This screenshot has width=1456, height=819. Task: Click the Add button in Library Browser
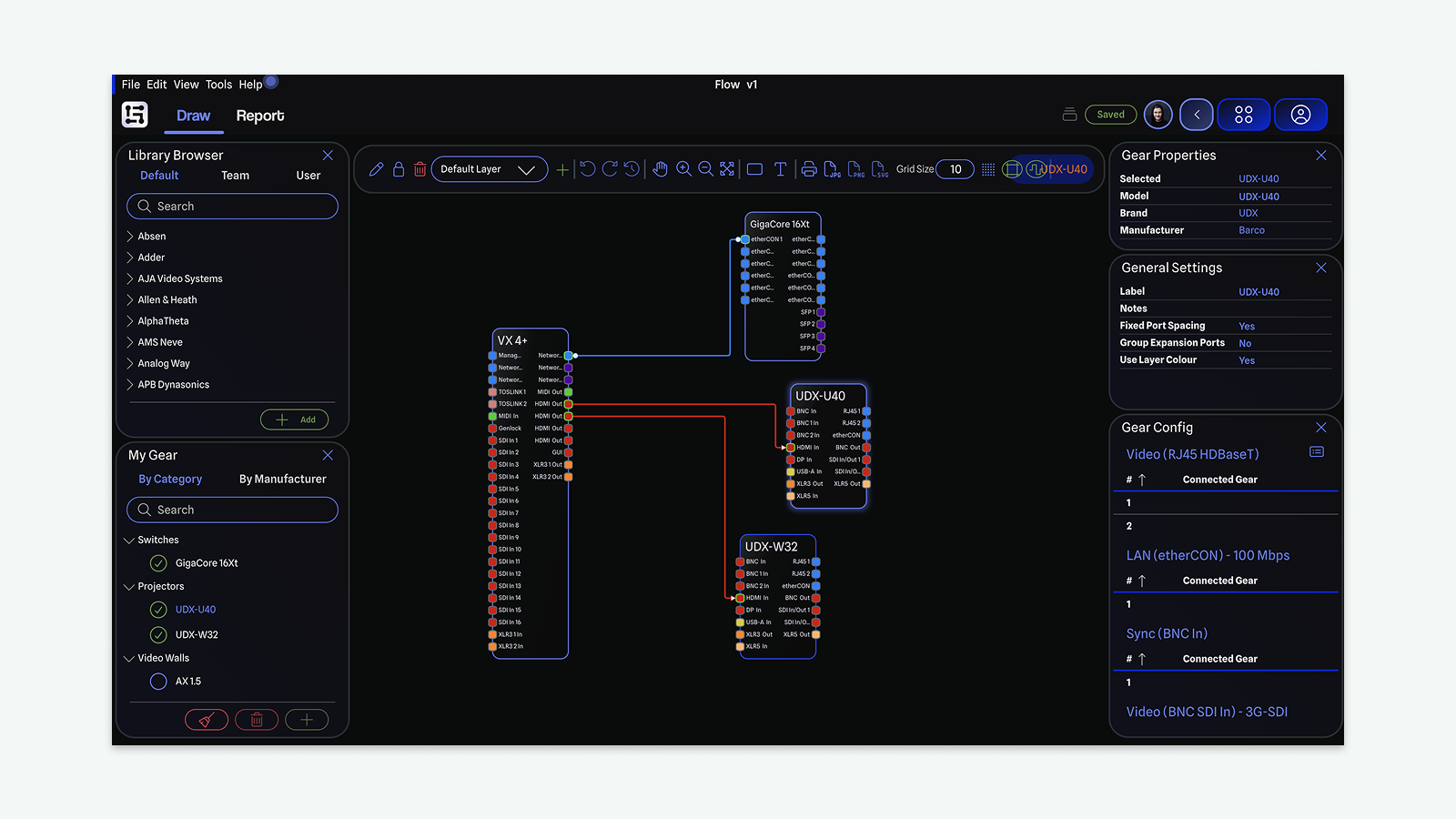point(295,420)
